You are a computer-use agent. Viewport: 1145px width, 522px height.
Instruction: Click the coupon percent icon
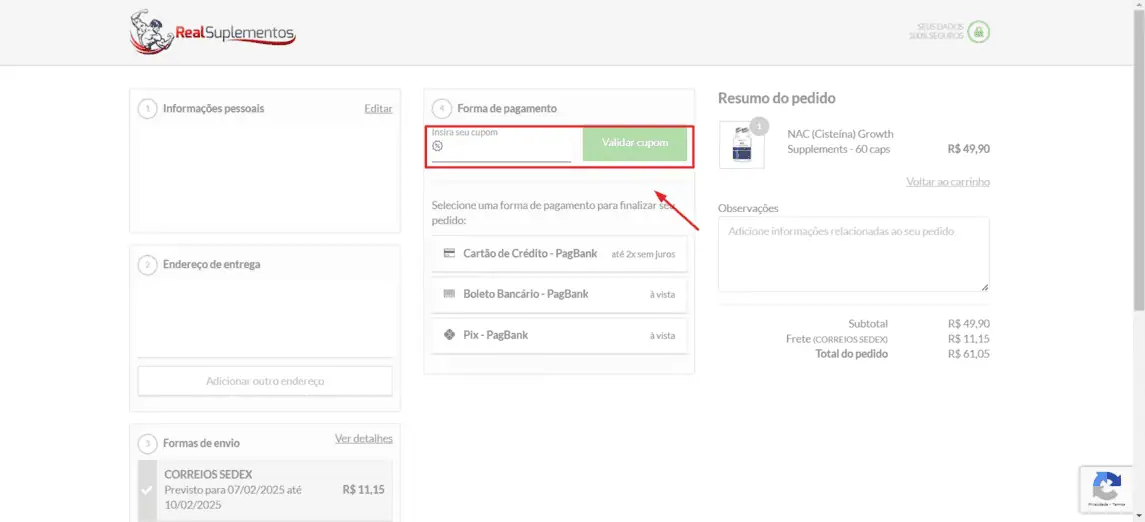pos(437,145)
